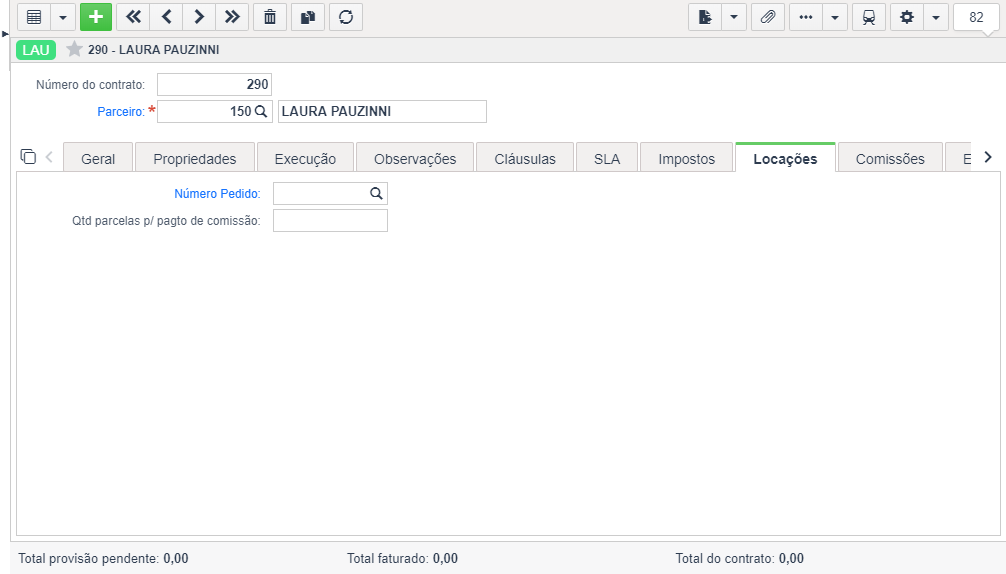
Task: Open Número Pedido search lookup
Action: tap(376, 193)
